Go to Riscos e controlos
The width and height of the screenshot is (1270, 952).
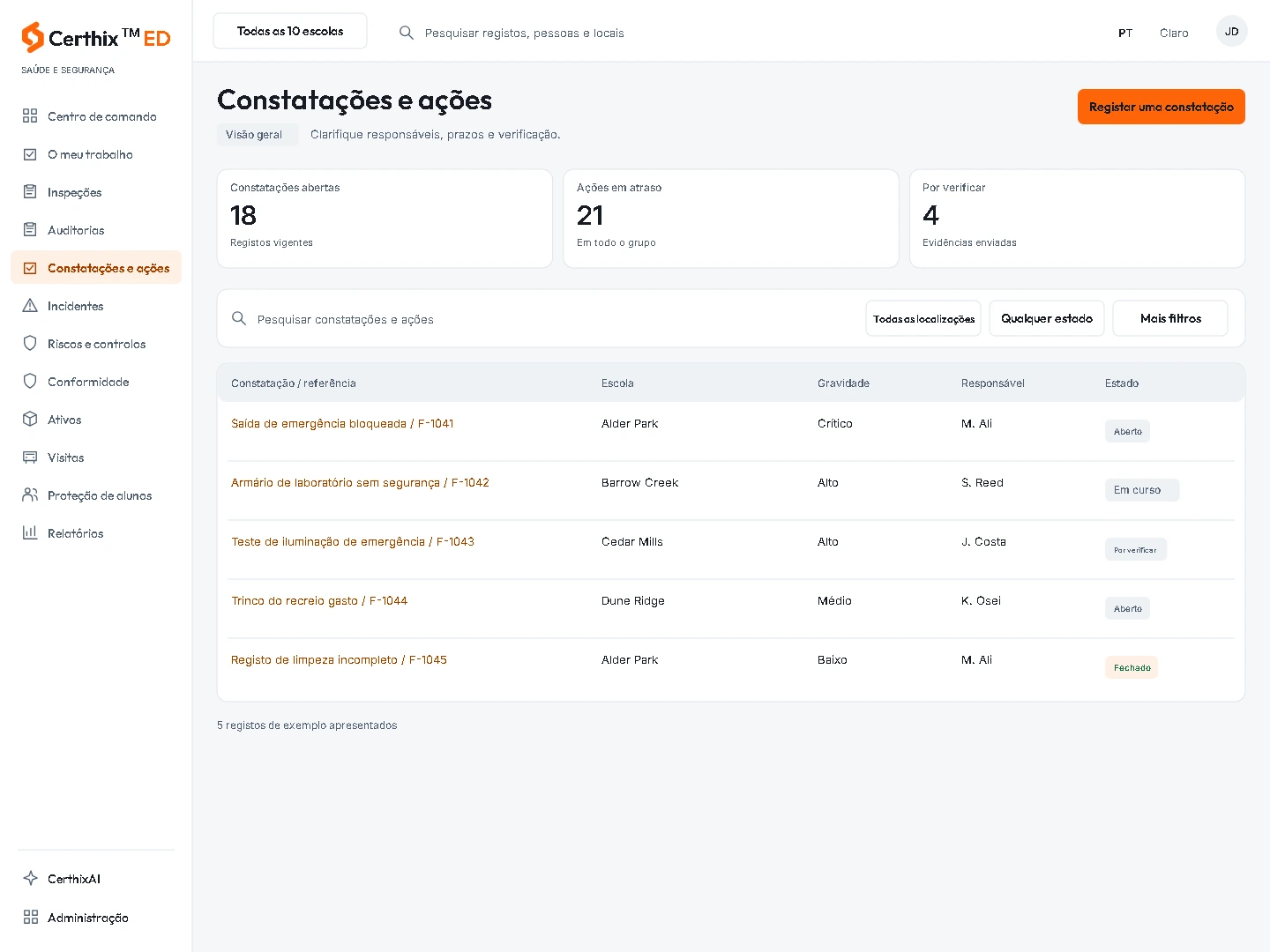coord(96,343)
